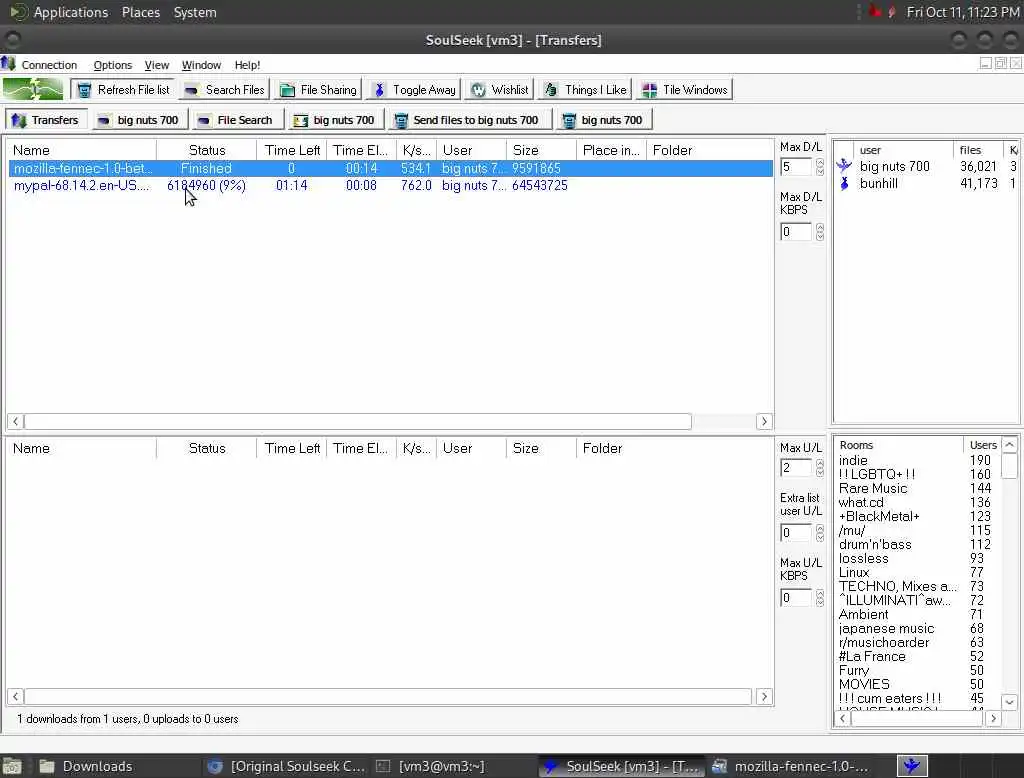
Task: Open the Help! menu
Action: [x=248, y=65]
